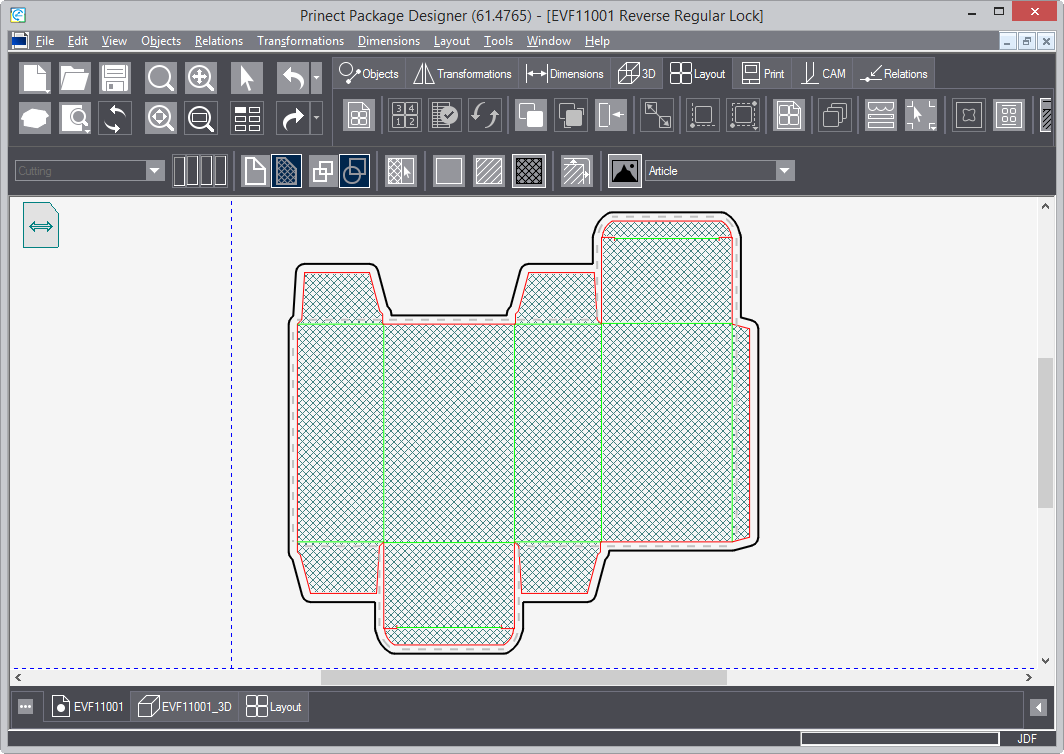Open the Article dropdown list
The image size is (1064, 754).
(x=785, y=171)
